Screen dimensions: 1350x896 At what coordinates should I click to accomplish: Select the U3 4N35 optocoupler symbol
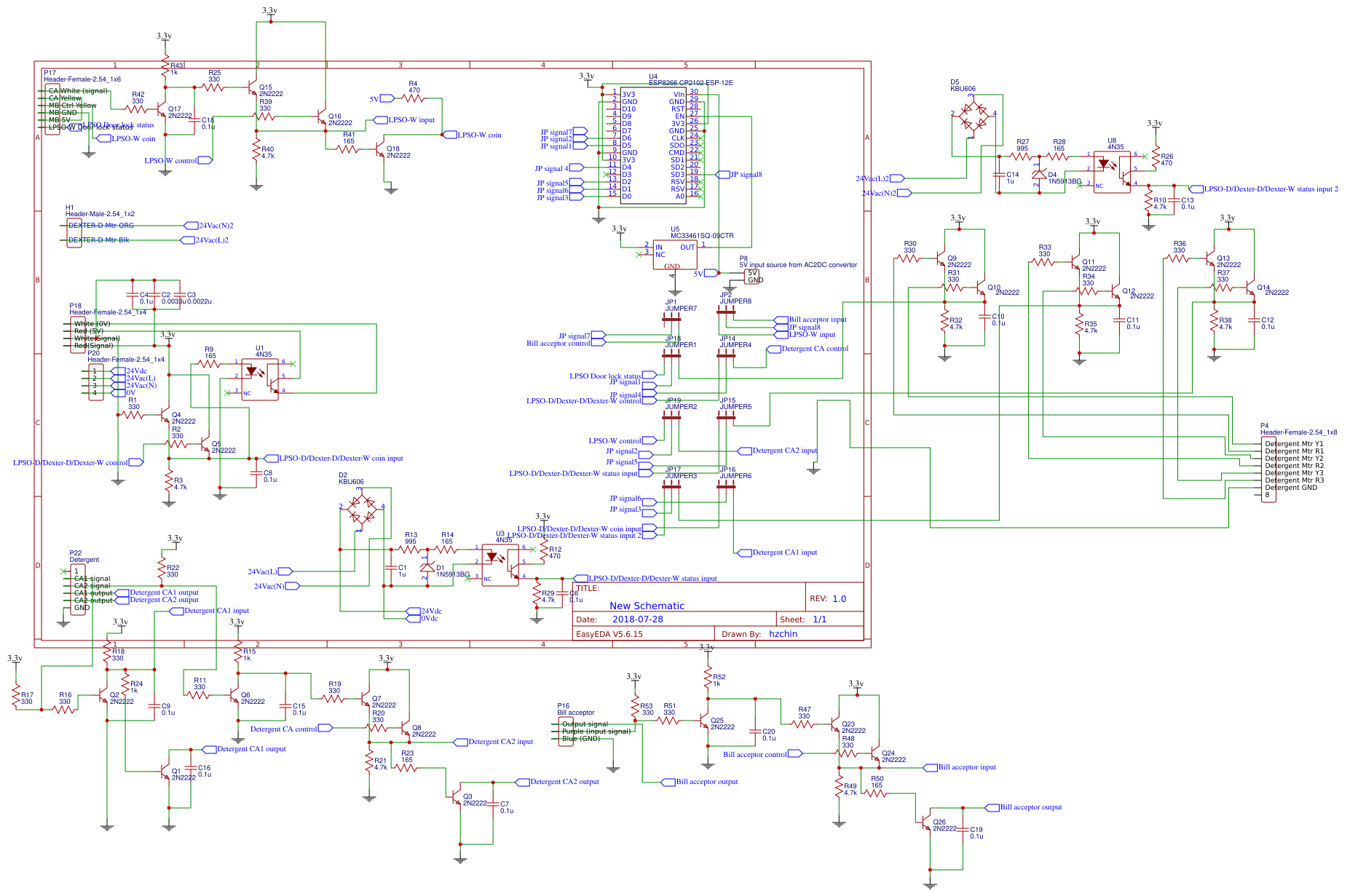[500, 564]
